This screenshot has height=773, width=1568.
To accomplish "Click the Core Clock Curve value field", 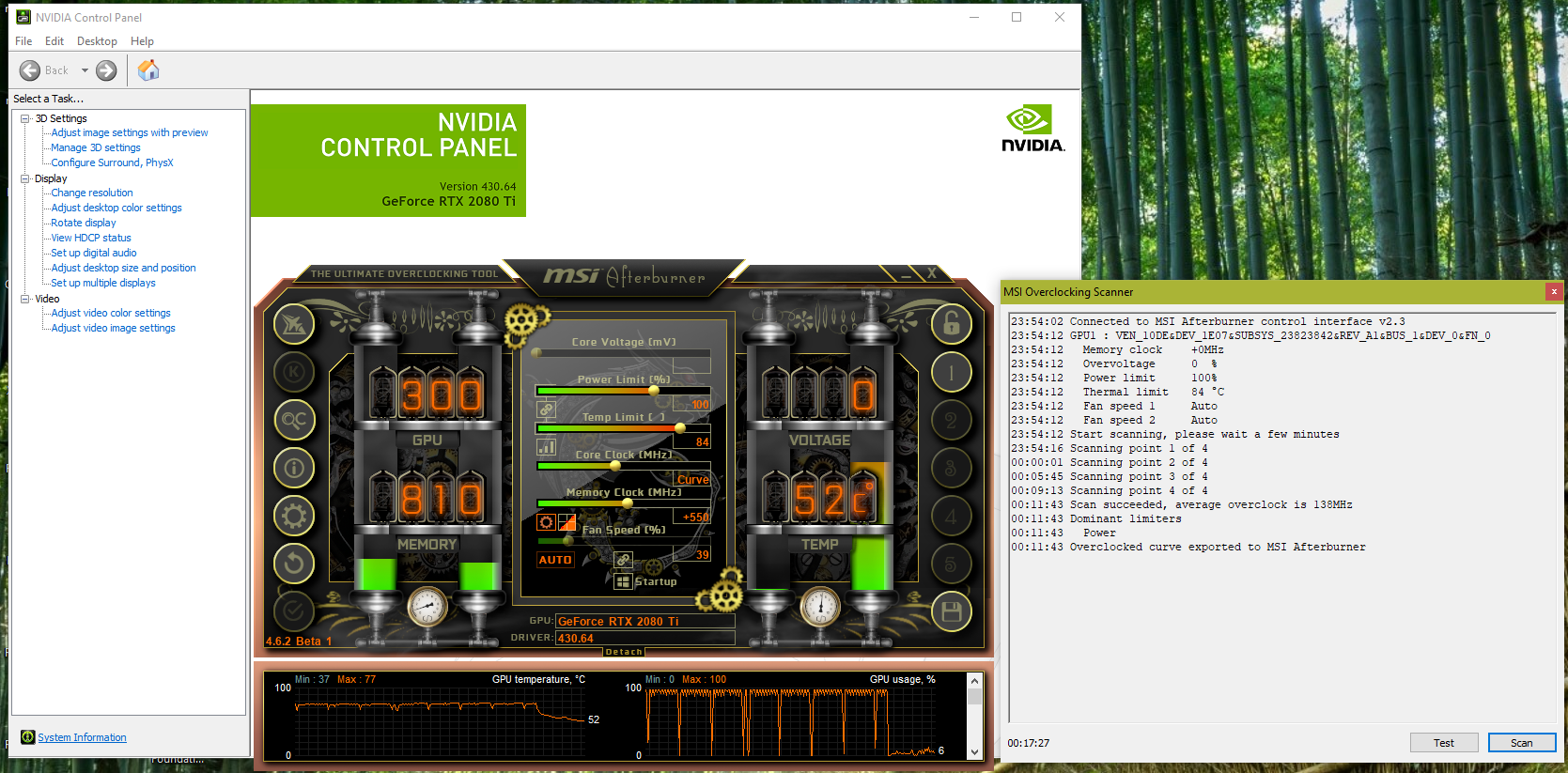I will coord(692,480).
